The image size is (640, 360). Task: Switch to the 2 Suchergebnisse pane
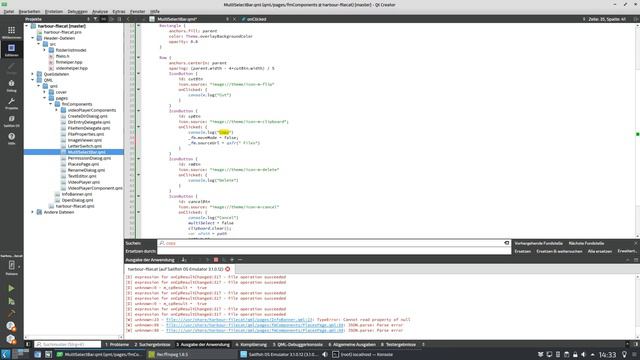coord(152,344)
